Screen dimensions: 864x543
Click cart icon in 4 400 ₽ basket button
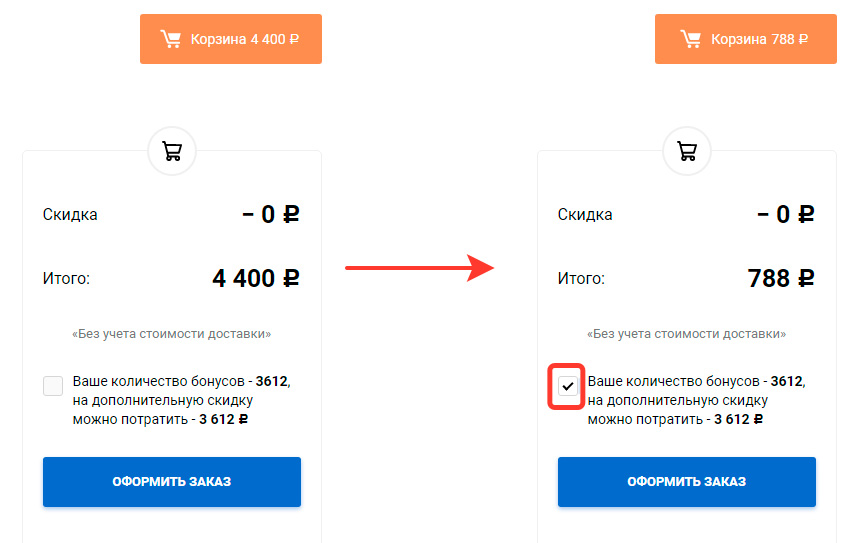click(170, 39)
